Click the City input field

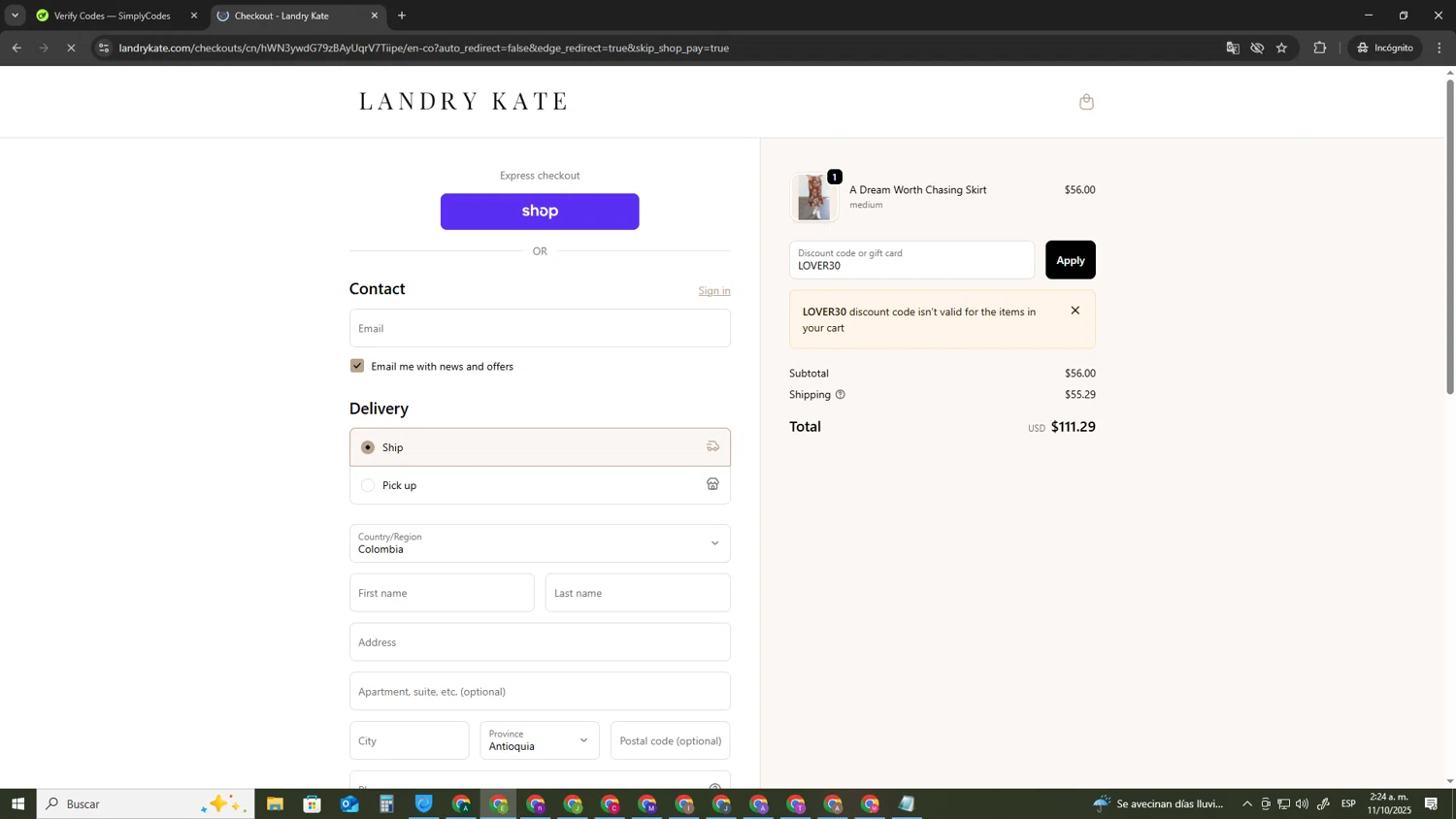tap(409, 740)
